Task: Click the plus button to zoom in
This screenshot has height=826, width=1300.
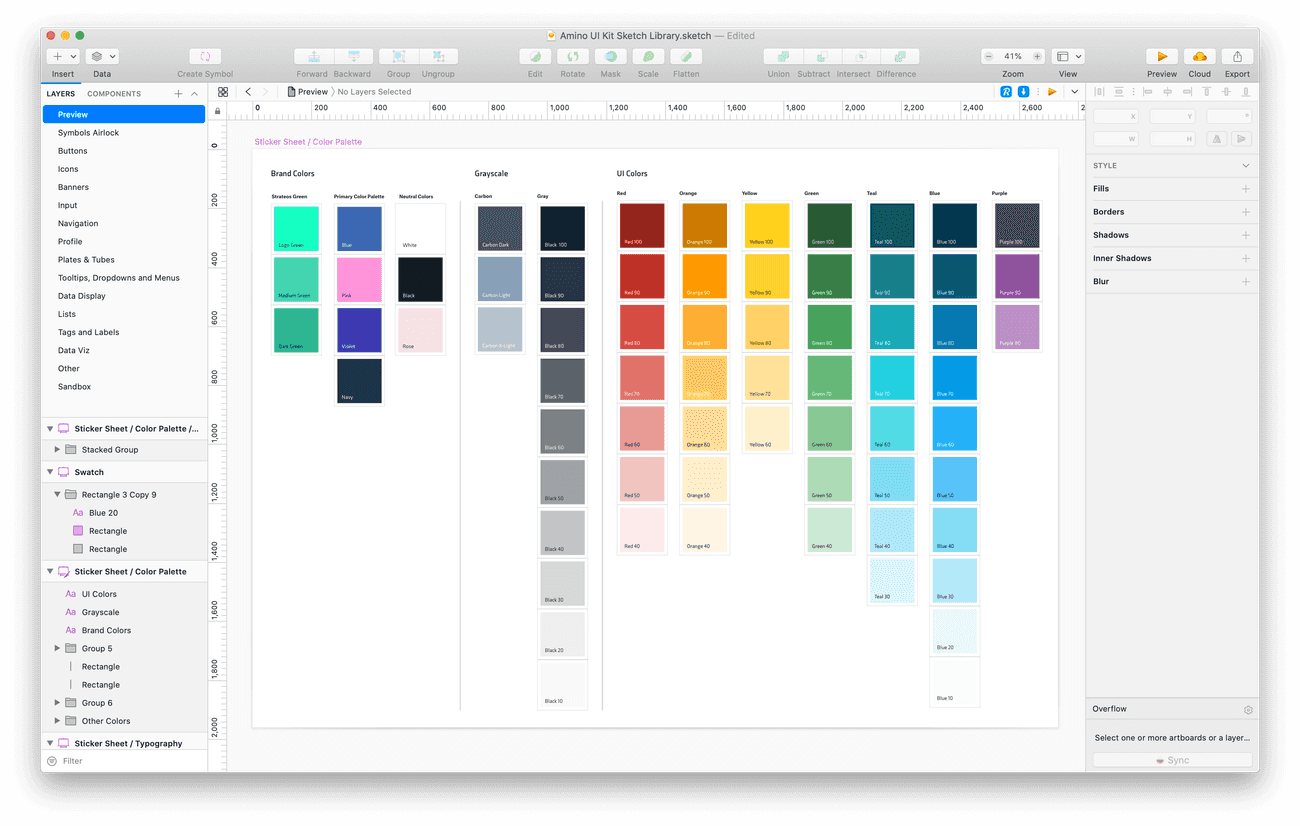Action: pyautogui.click(x=1037, y=57)
